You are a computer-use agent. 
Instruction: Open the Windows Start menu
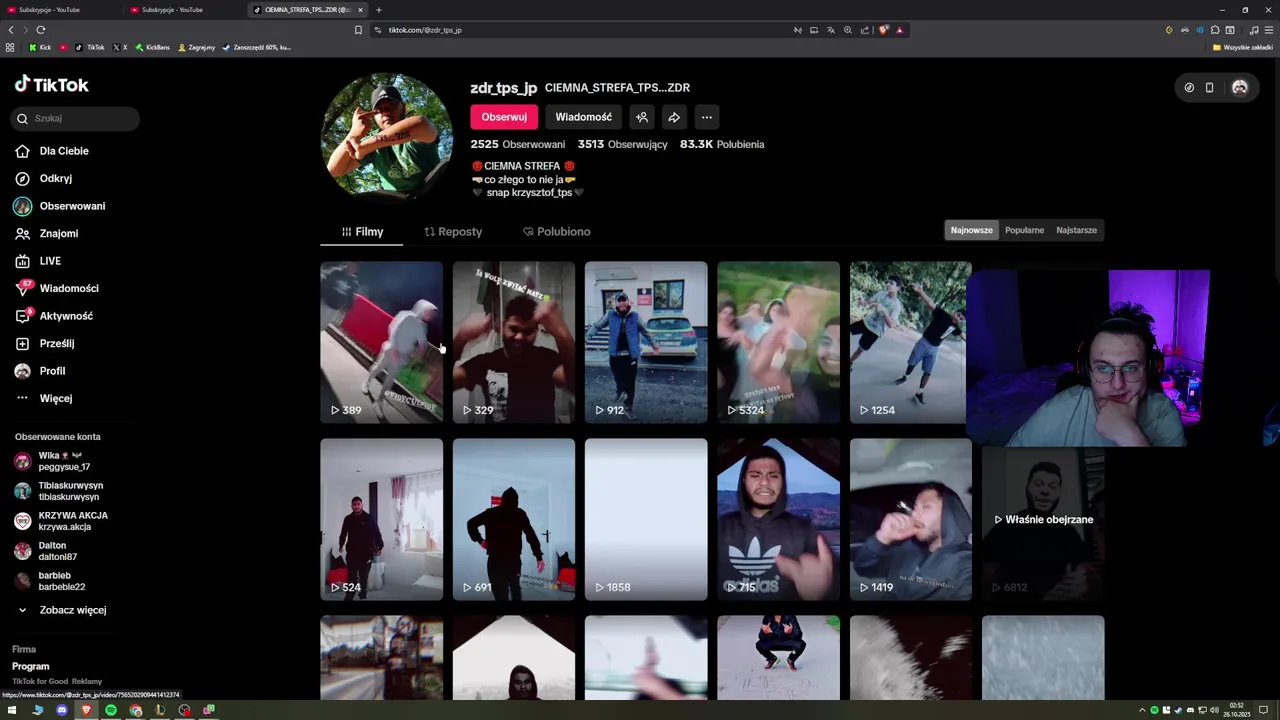point(12,710)
